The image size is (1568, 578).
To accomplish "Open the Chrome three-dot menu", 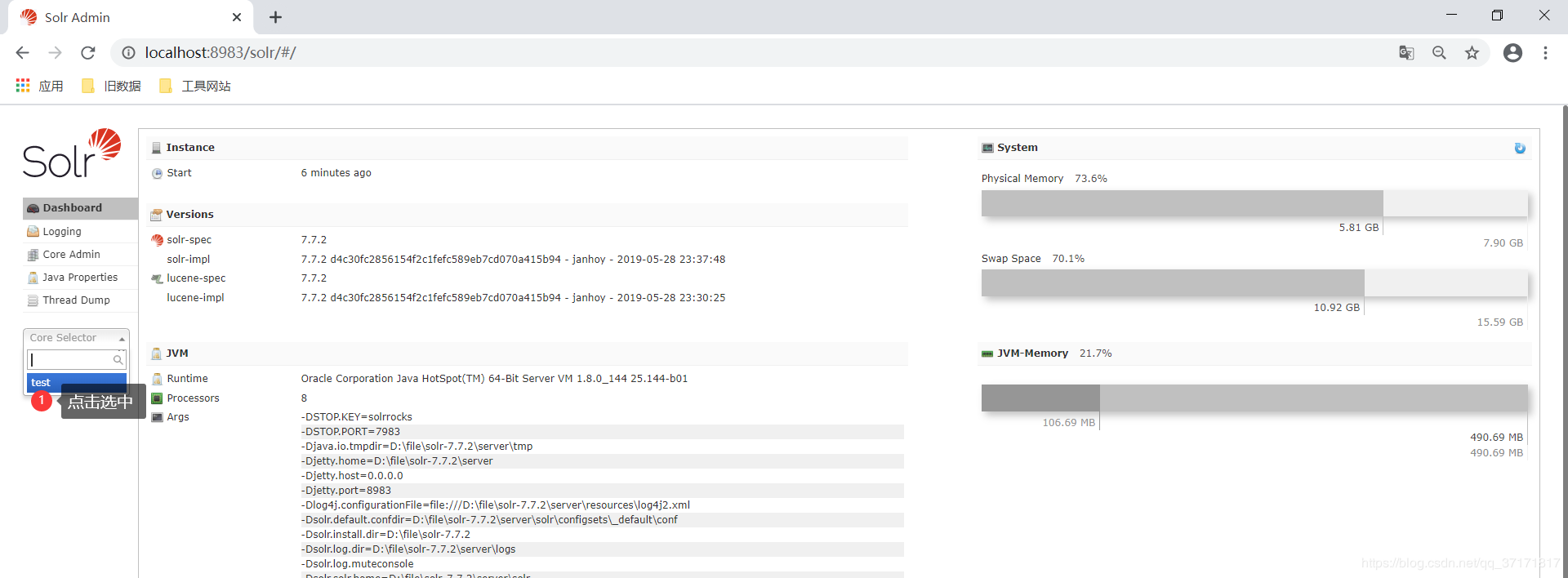I will click(1545, 53).
